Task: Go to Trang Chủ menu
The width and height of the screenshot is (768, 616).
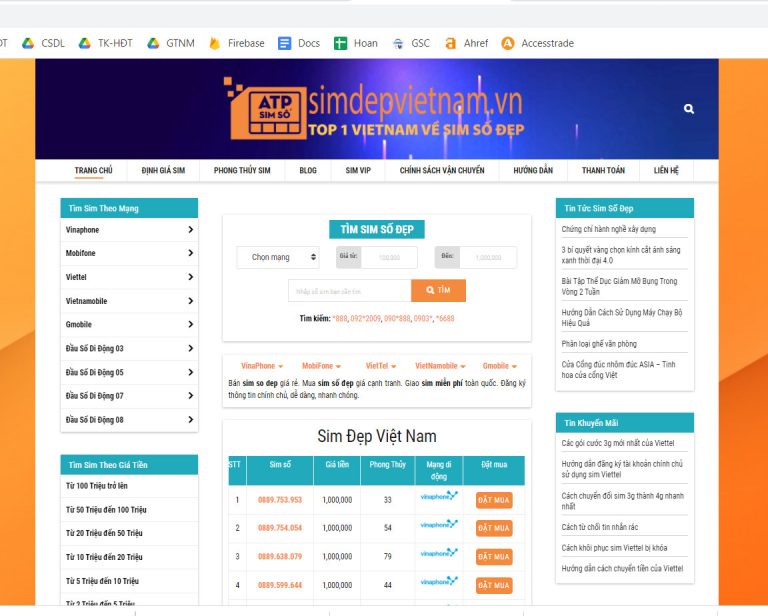Action: [94, 170]
